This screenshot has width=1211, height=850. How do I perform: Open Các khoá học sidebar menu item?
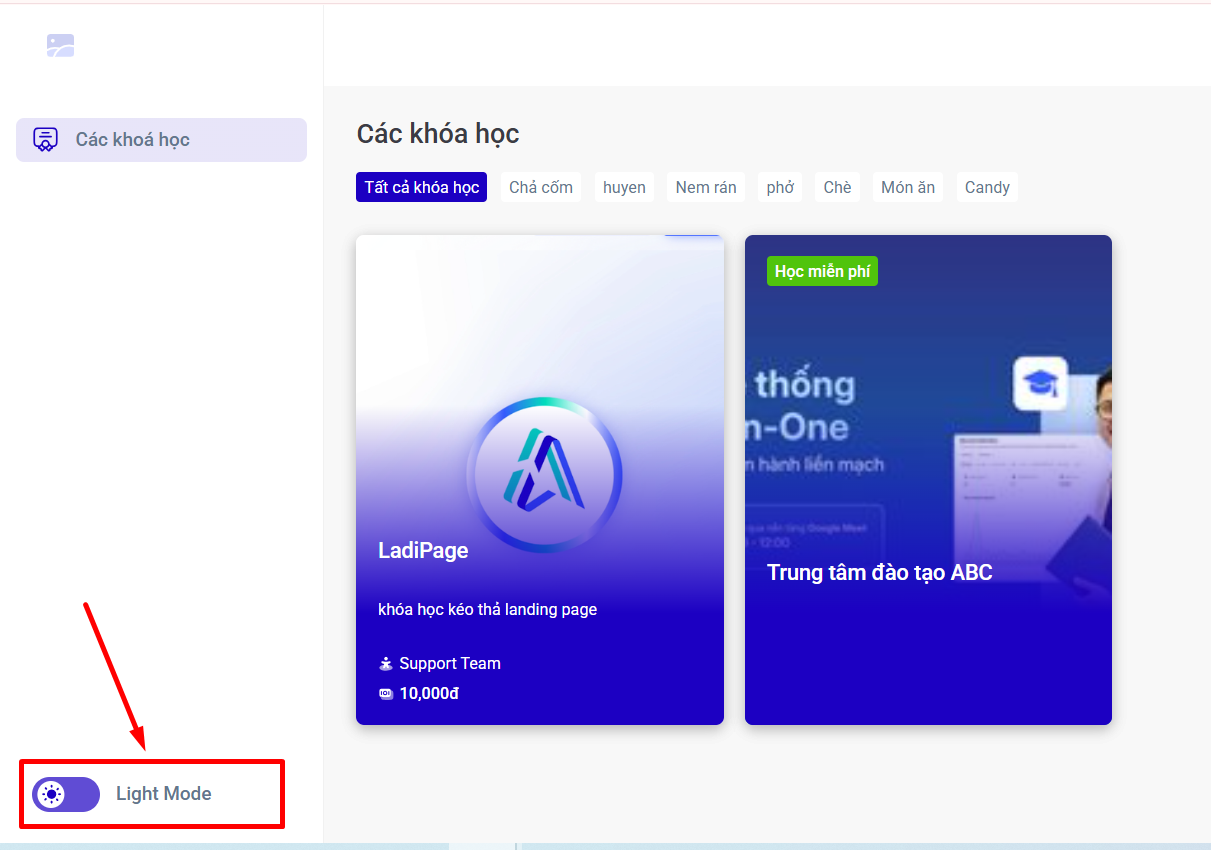coord(161,140)
